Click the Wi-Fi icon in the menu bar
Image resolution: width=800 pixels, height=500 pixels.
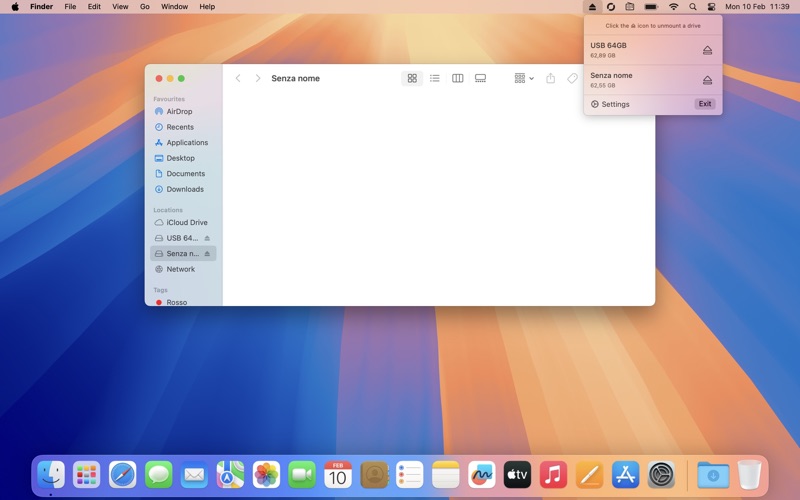pos(673,7)
